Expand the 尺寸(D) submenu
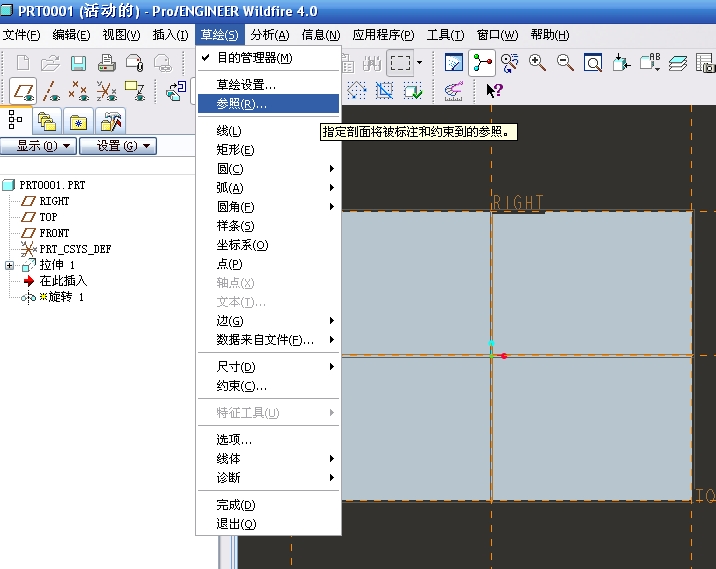716x569 pixels. 268,367
